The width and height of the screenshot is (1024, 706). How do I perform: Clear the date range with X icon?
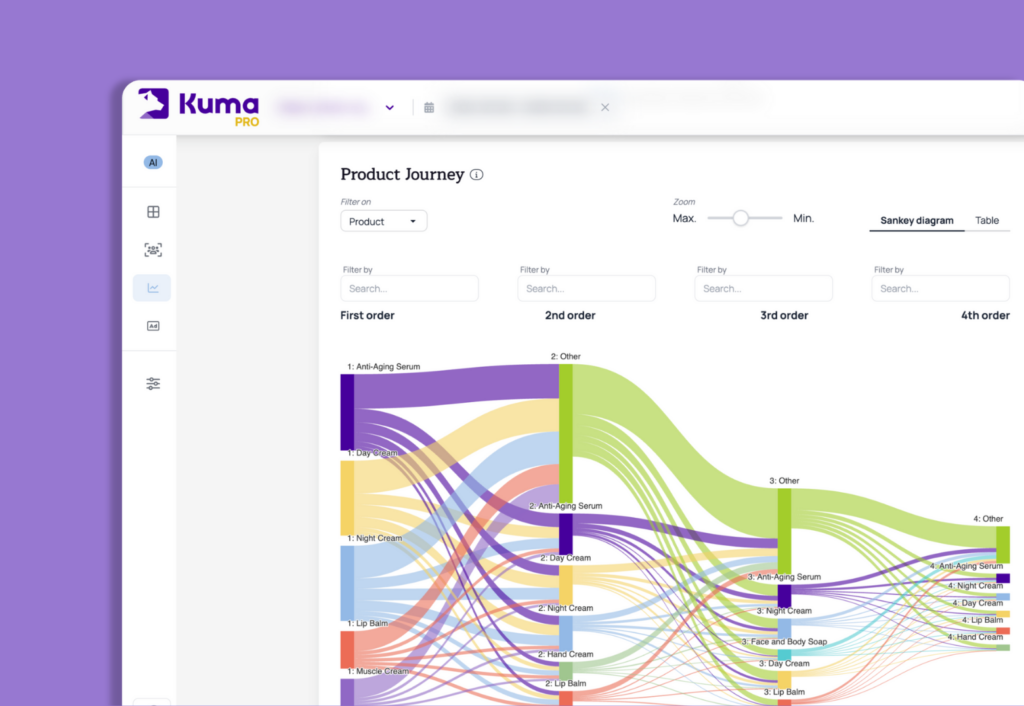[605, 107]
